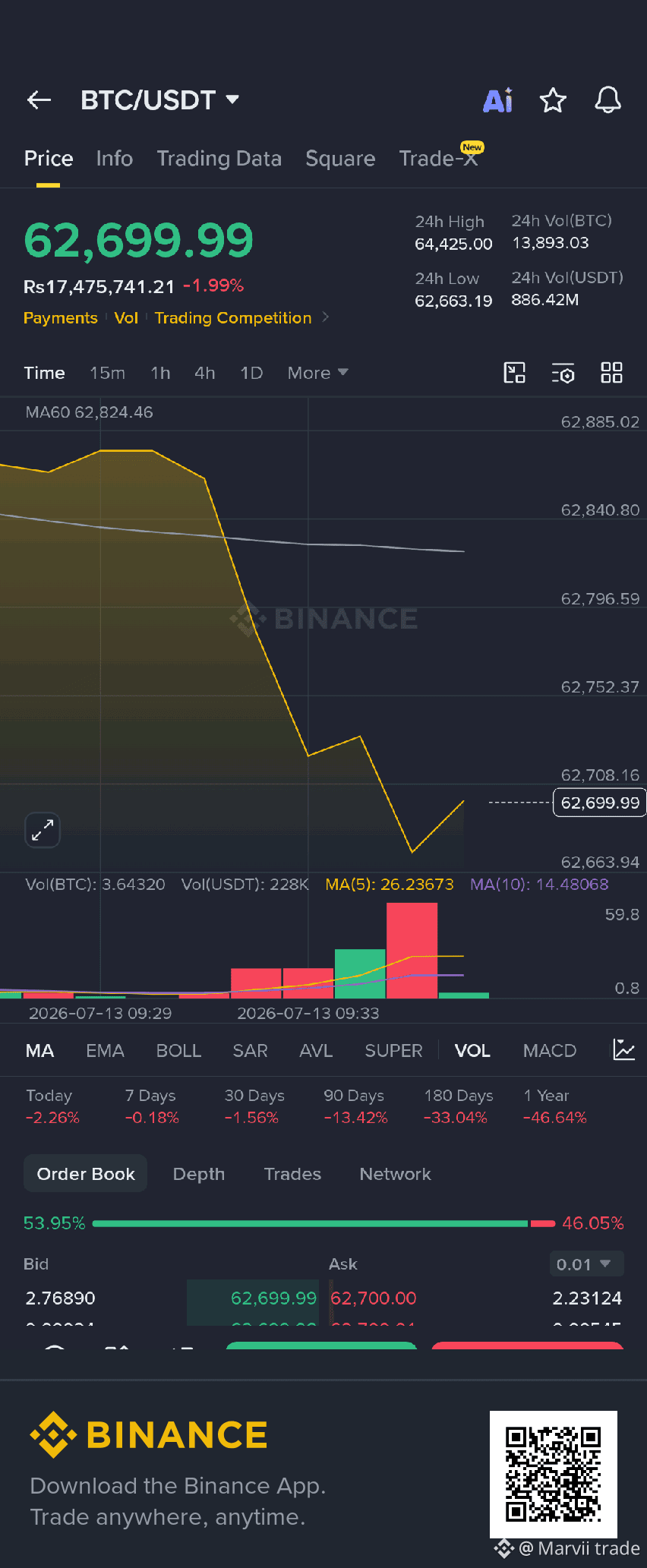Screen dimensions: 647x1568
Task: Open BTC/USDT pair selector dropdown
Action: [160, 99]
